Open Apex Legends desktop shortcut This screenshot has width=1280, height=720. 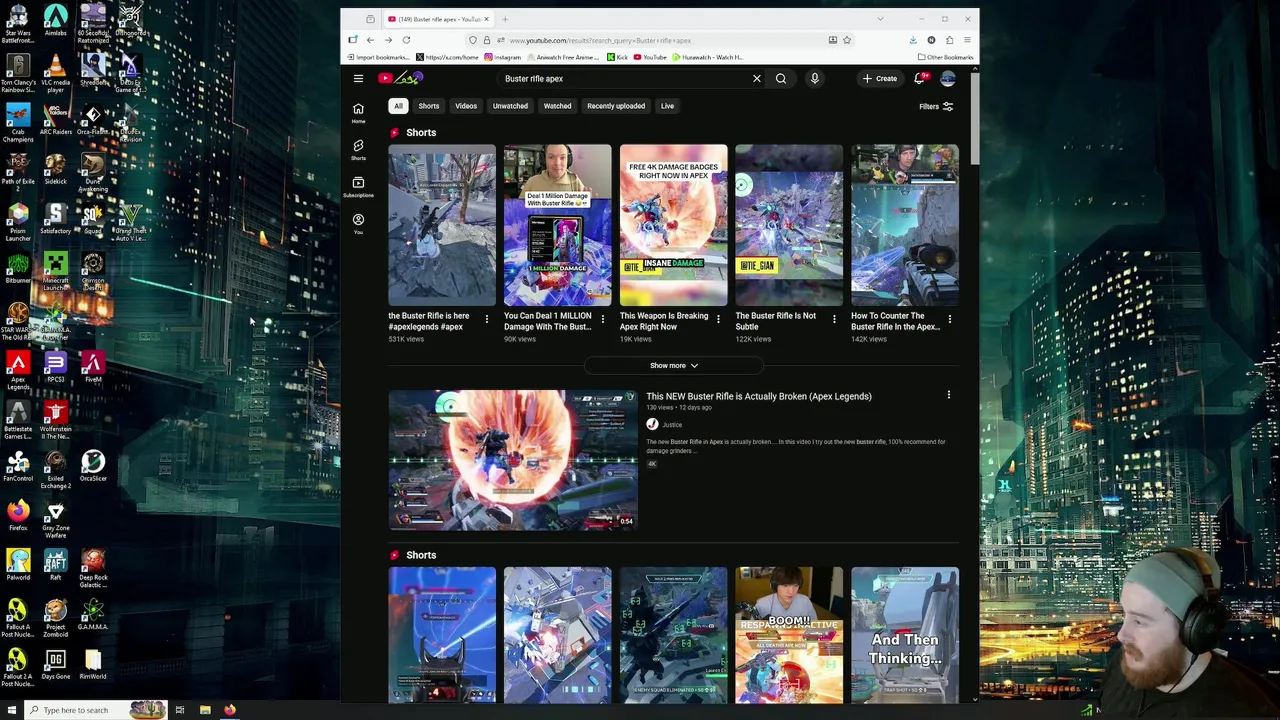pyautogui.click(x=17, y=370)
